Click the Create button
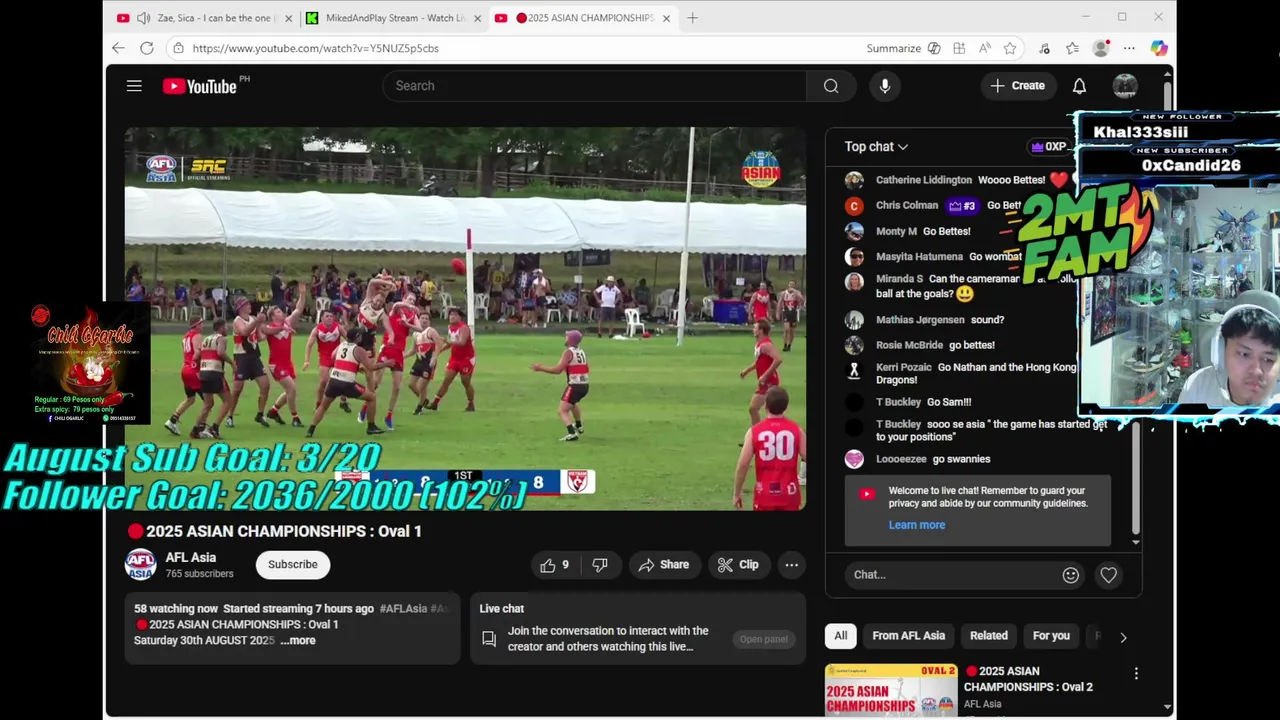 pyautogui.click(x=1018, y=86)
